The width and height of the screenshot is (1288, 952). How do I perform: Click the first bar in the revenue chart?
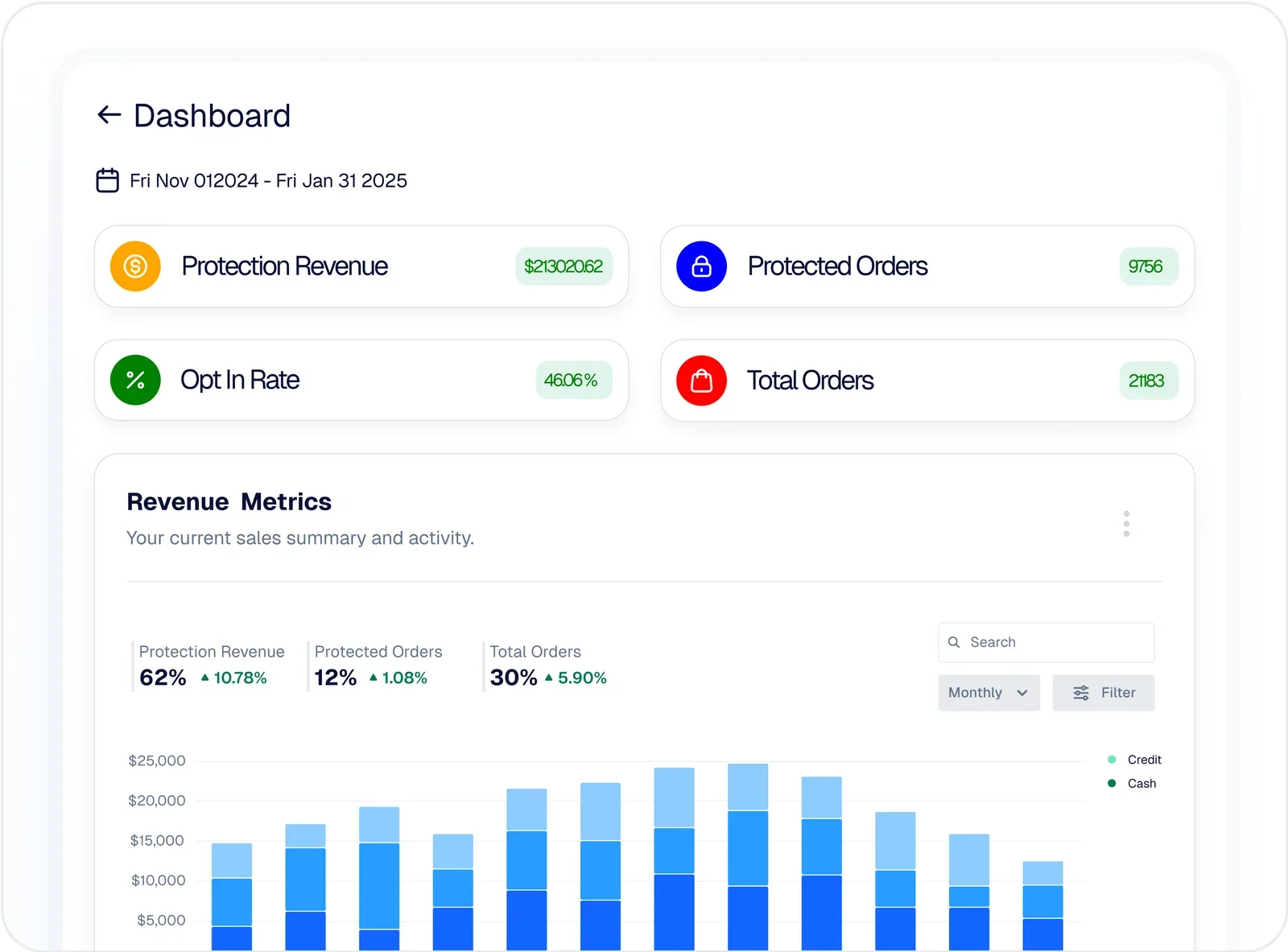click(x=232, y=897)
